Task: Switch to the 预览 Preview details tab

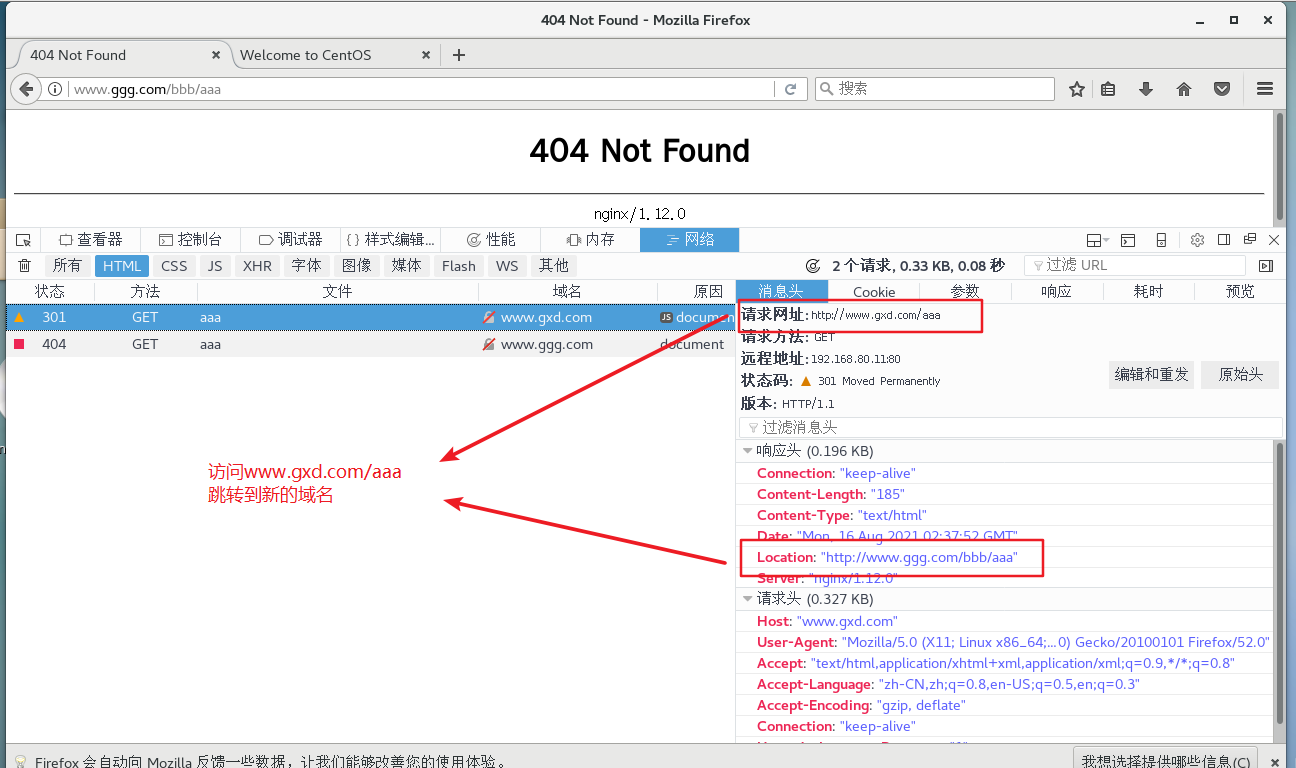Action: [x=1240, y=292]
